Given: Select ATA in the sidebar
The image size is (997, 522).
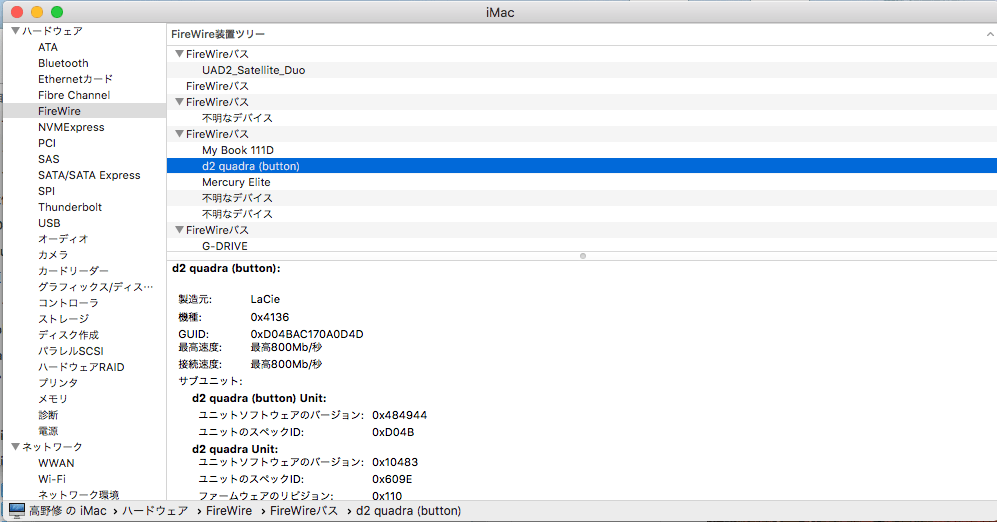Looking at the screenshot, I should click(x=48, y=47).
